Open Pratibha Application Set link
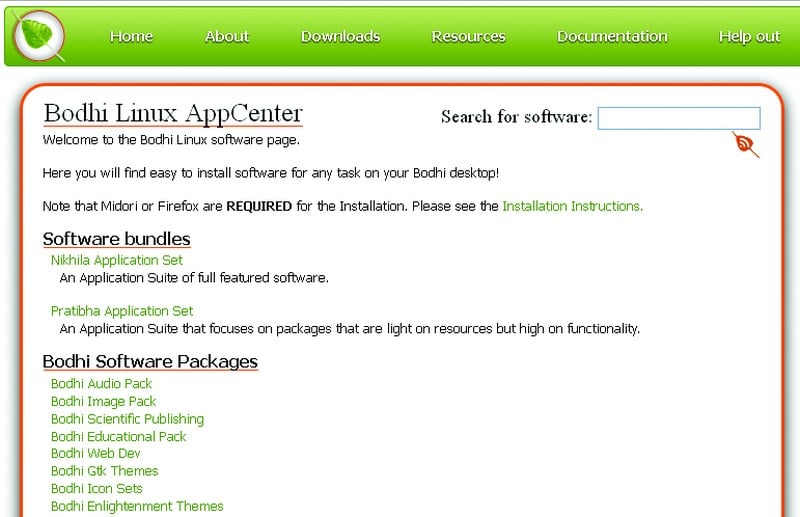The image size is (800, 517). [122, 311]
